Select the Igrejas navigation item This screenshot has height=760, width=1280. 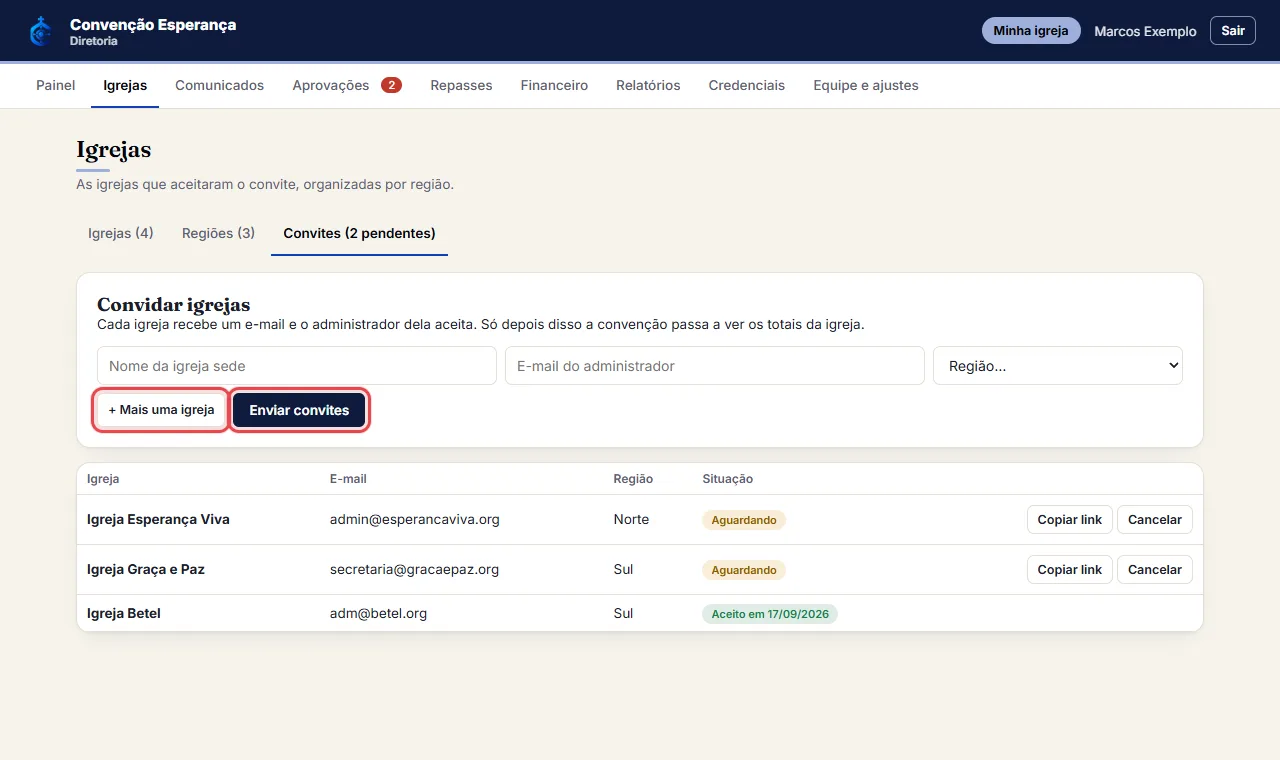(x=125, y=85)
